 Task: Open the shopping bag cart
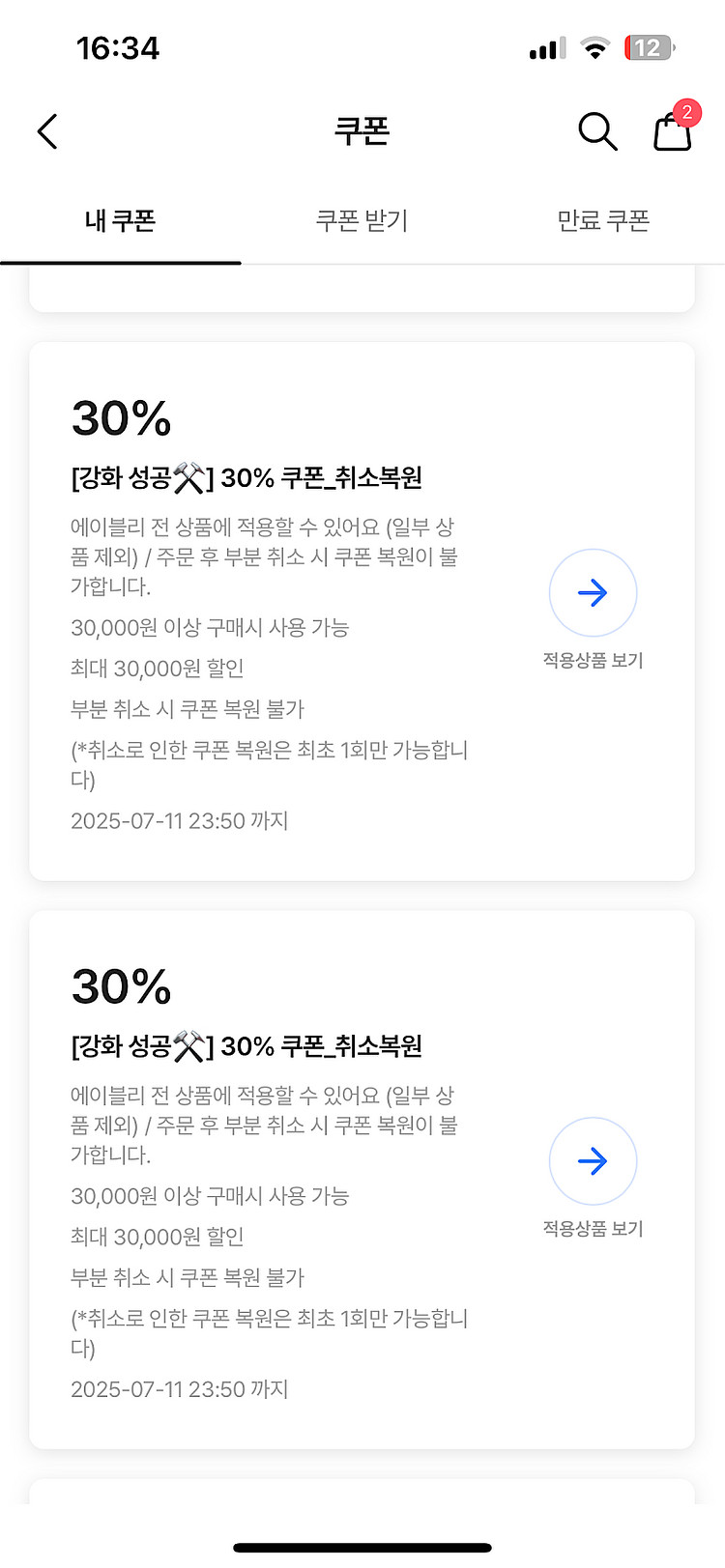click(x=672, y=133)
